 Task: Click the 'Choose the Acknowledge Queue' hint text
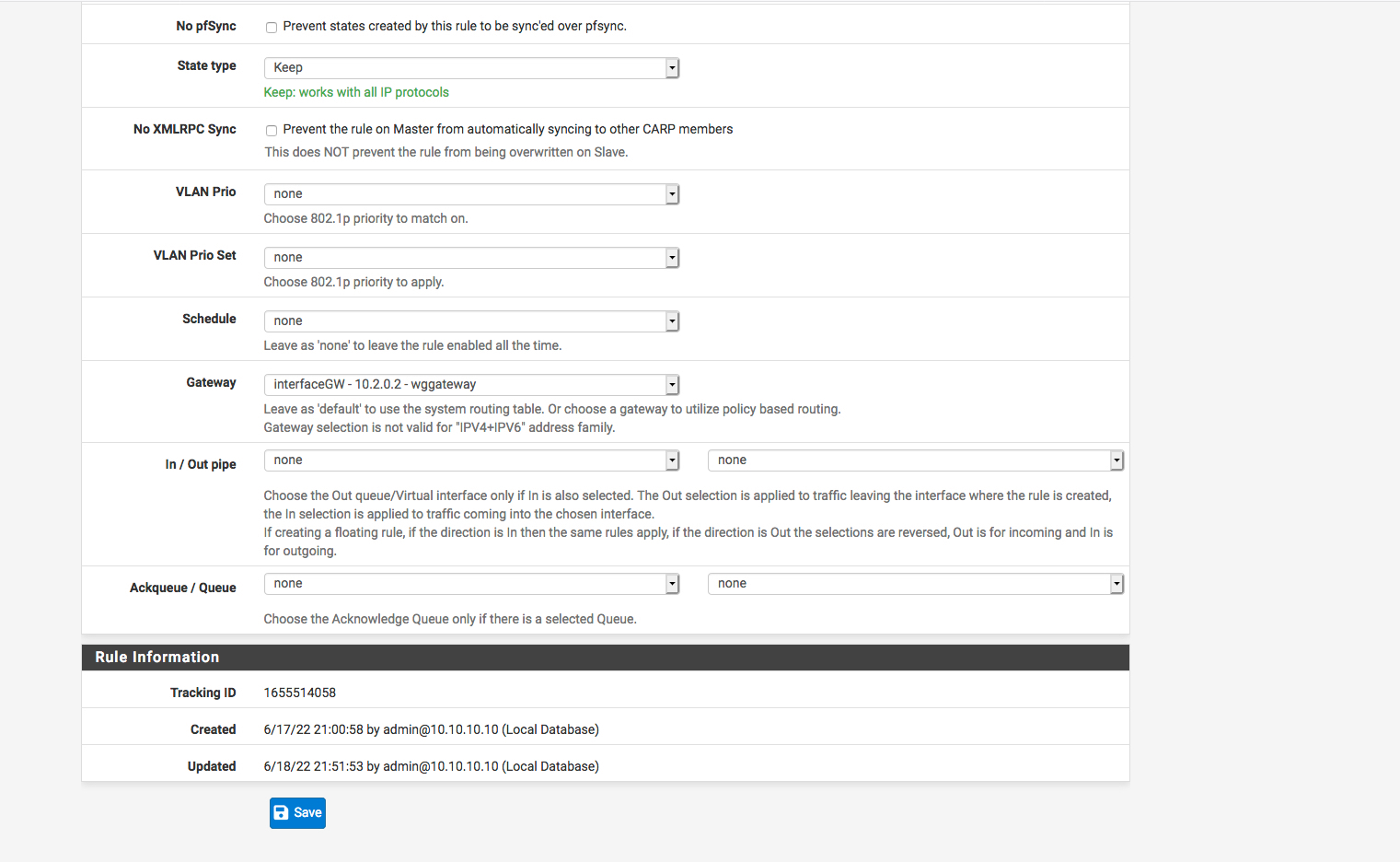[450, 619]
